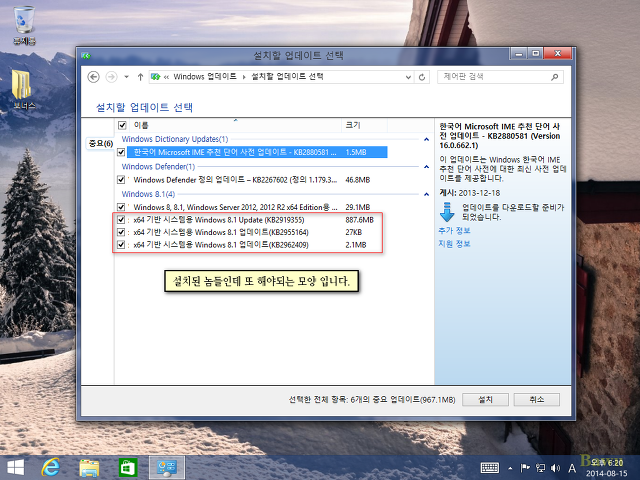This screenshot has height=480, width=640.
Task: Open Action Center flag icon
Action: (x=525, y=468)
